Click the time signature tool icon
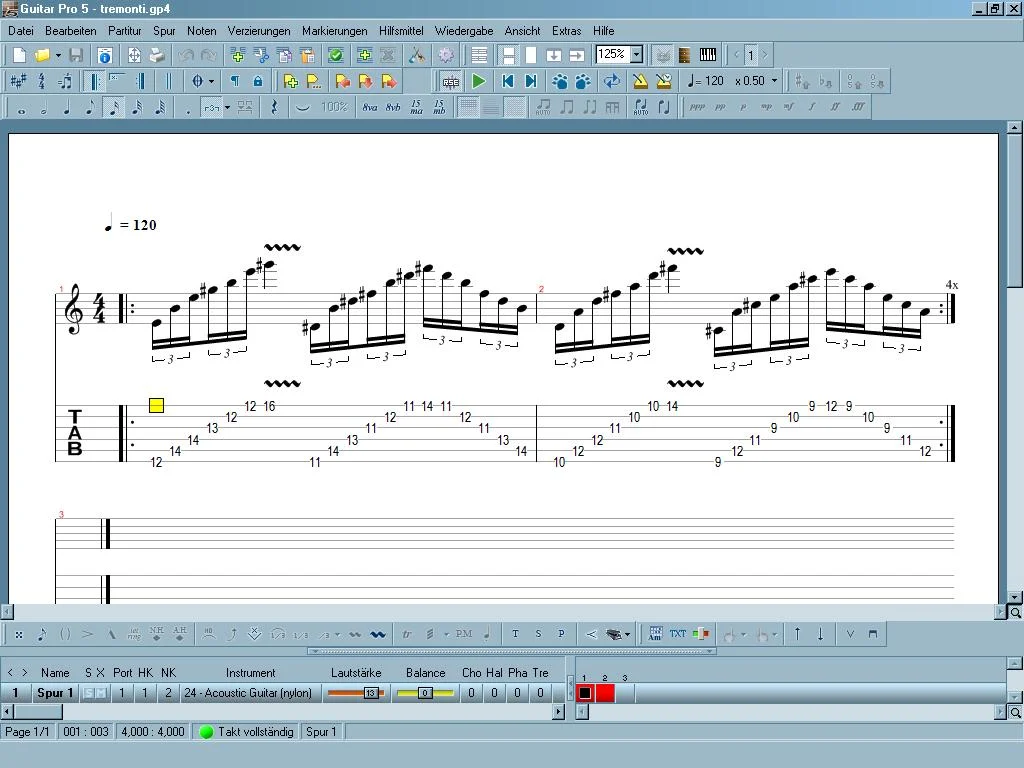 point(42,81)
